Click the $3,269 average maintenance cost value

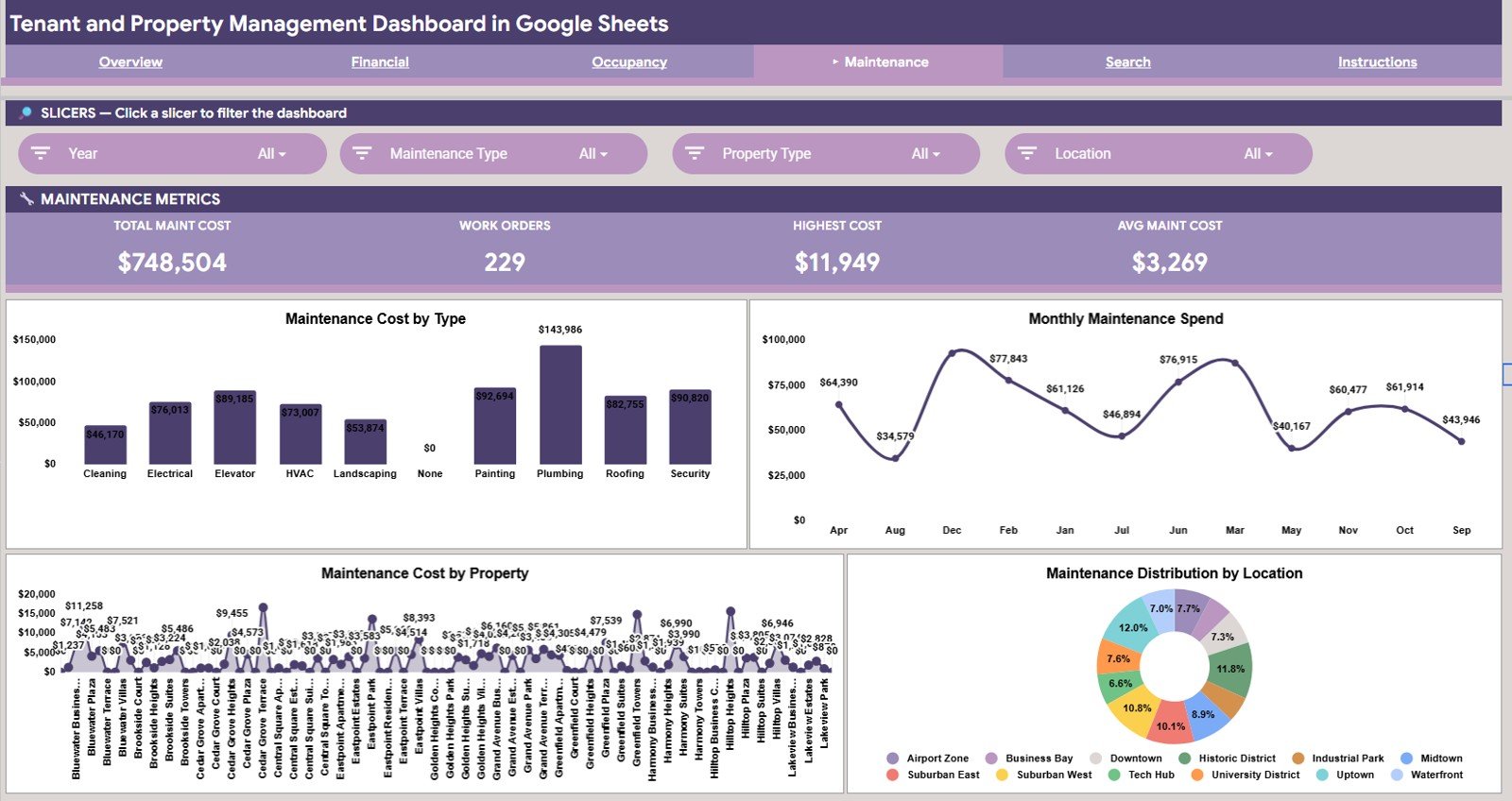pyautogui.click(x=1170, y=263)
